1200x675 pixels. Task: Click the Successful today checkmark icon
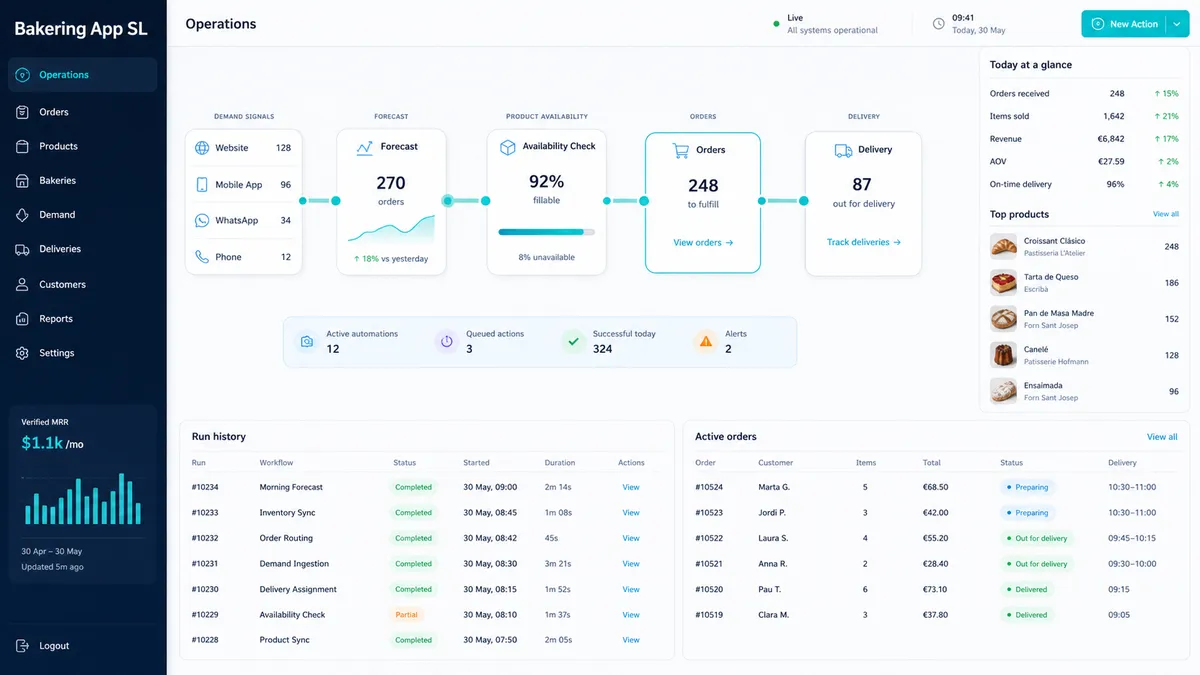(573, 342)
